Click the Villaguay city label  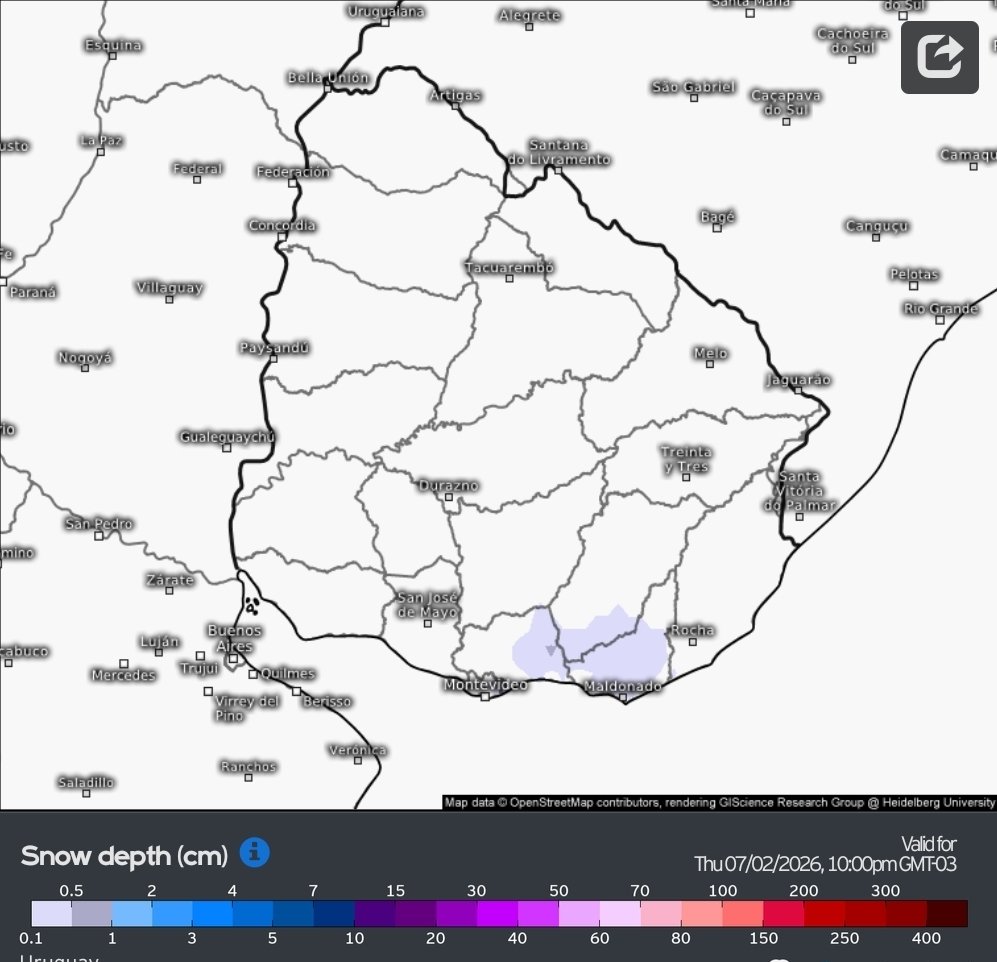169,287
